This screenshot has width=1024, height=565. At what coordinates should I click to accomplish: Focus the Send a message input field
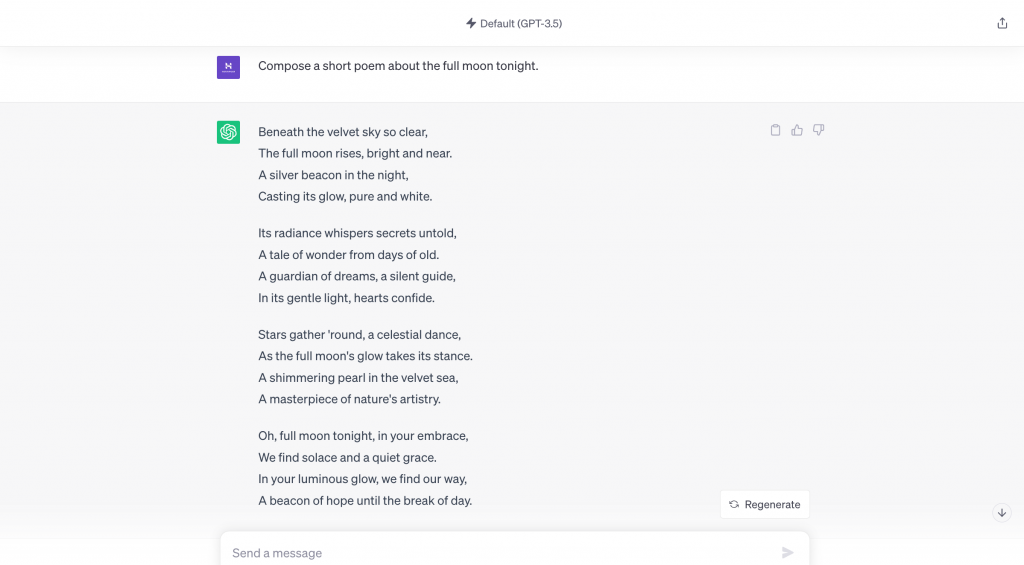pyautogui.click(x=500, y=552)
